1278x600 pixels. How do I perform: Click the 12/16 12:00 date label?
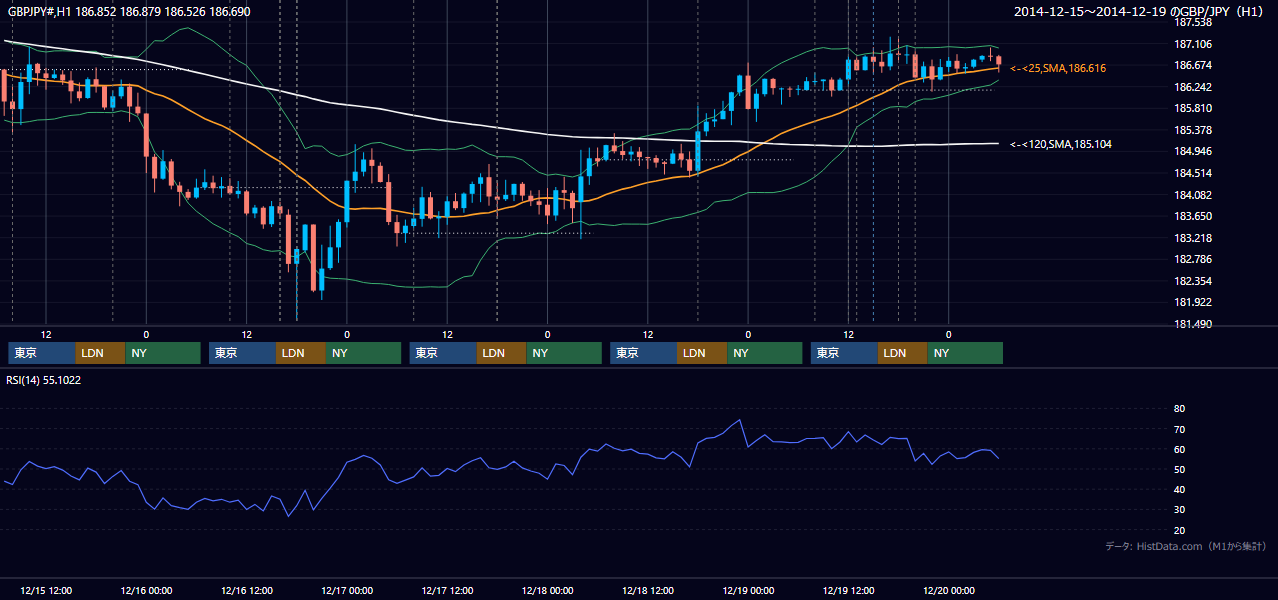[x=247, y=590]
